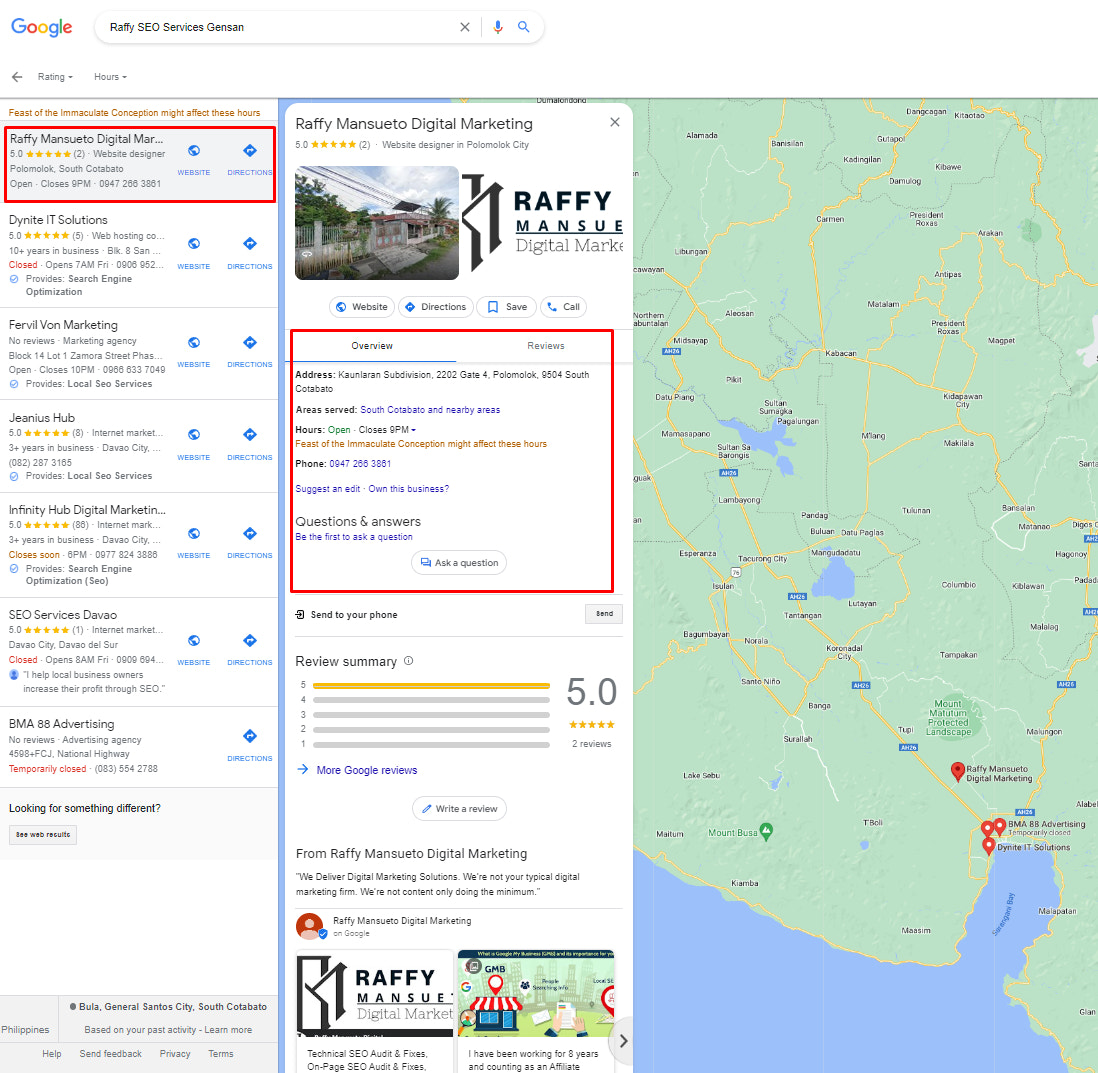The height and width of the screenshot is (1073, 1098).
Task: Open the Help footer link
Action: pyautogui.click(x=52, y=1053)
